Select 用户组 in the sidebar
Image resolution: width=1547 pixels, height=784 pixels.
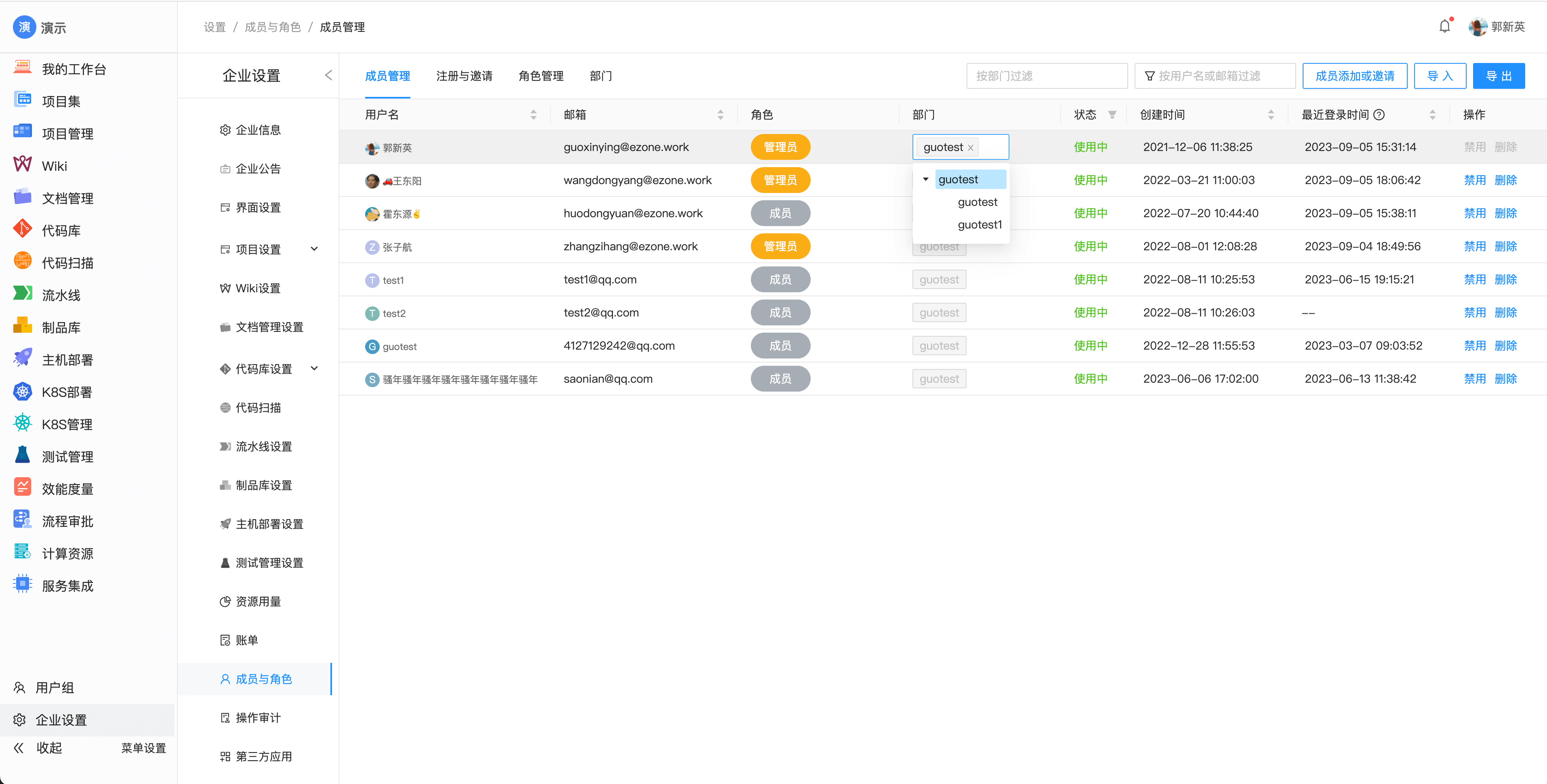point(55,688)
